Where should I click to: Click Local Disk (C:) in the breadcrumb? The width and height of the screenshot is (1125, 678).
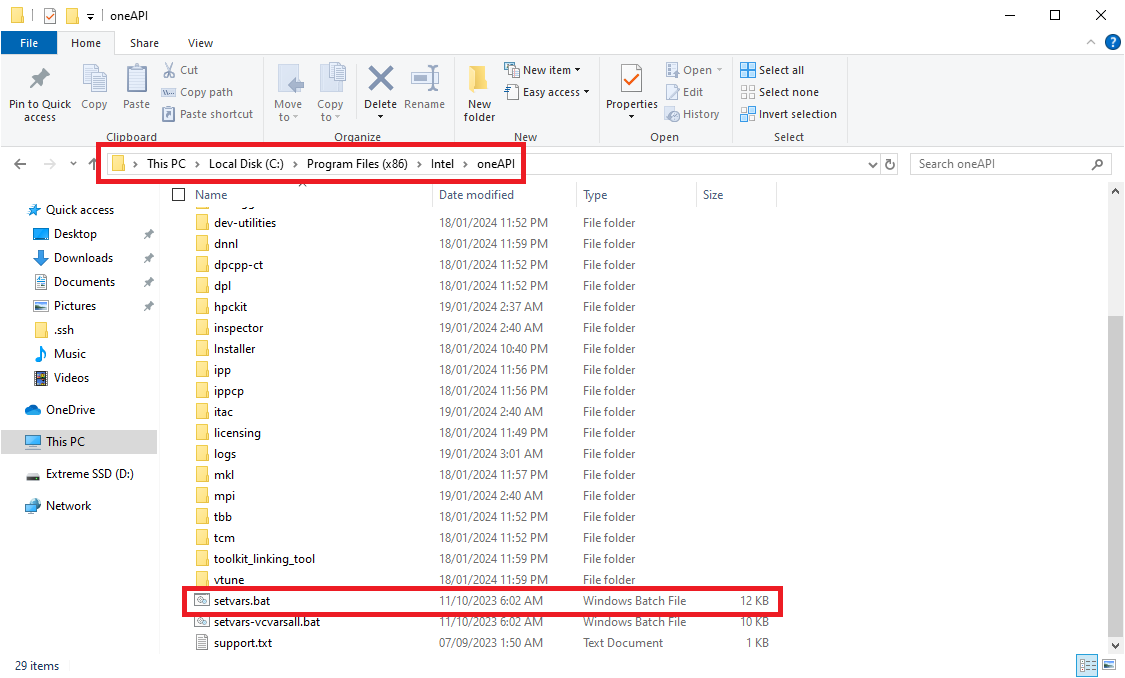pyautogui.click(x=246, y=164)
